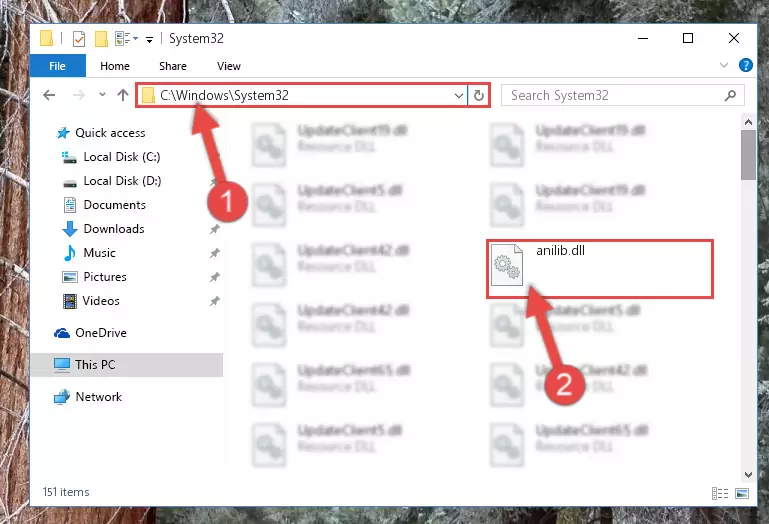Click the search magnifier icon
Viewport: 769px width, 524px height.
tap(730, 95)
